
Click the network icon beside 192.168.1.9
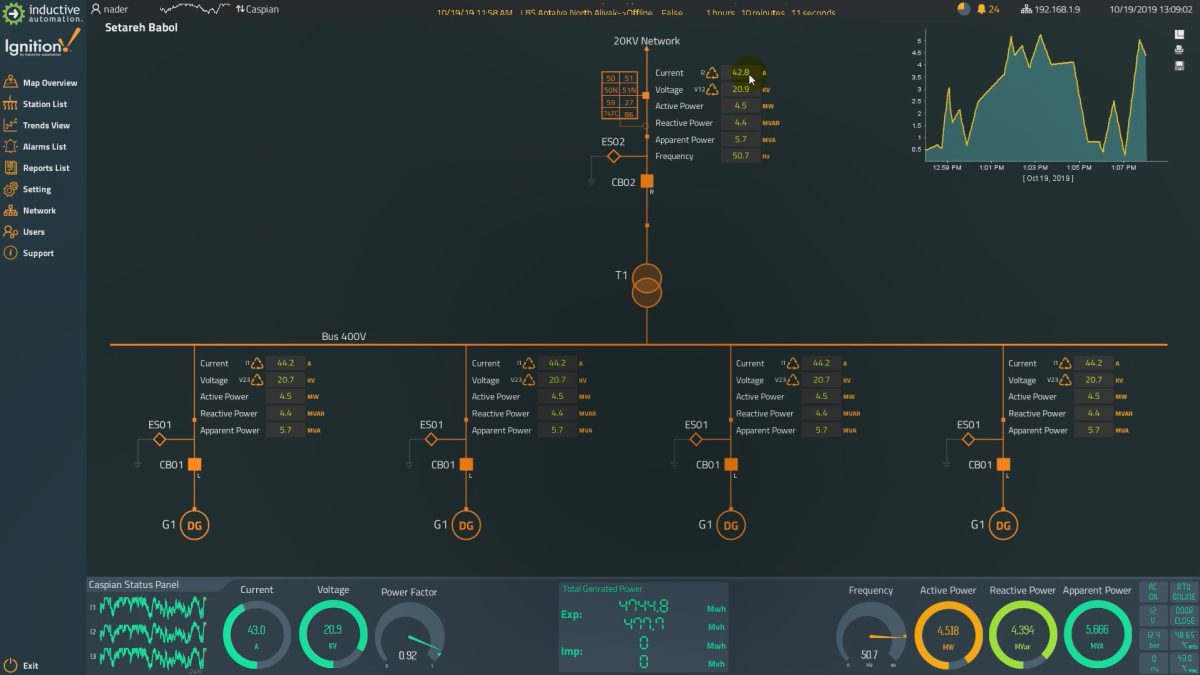point(1026,9)
